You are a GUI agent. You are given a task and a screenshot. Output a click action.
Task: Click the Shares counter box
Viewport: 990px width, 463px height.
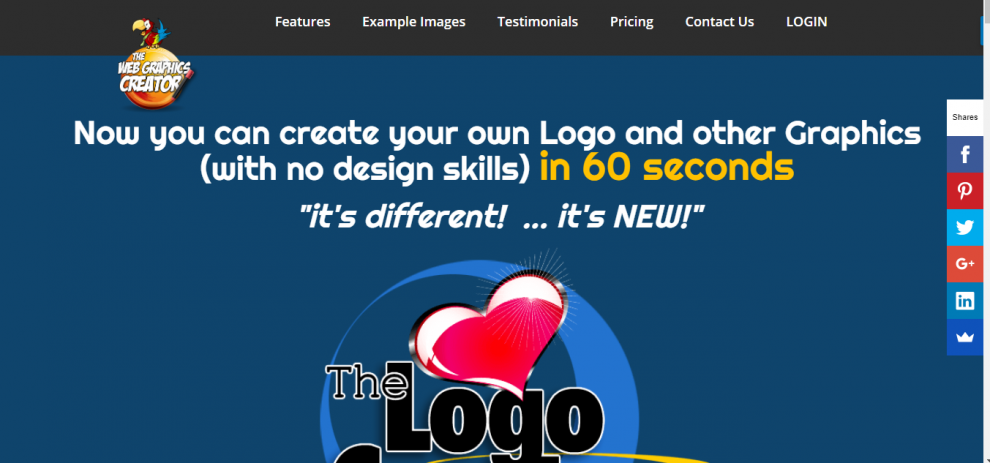click(x=965, y=117)
